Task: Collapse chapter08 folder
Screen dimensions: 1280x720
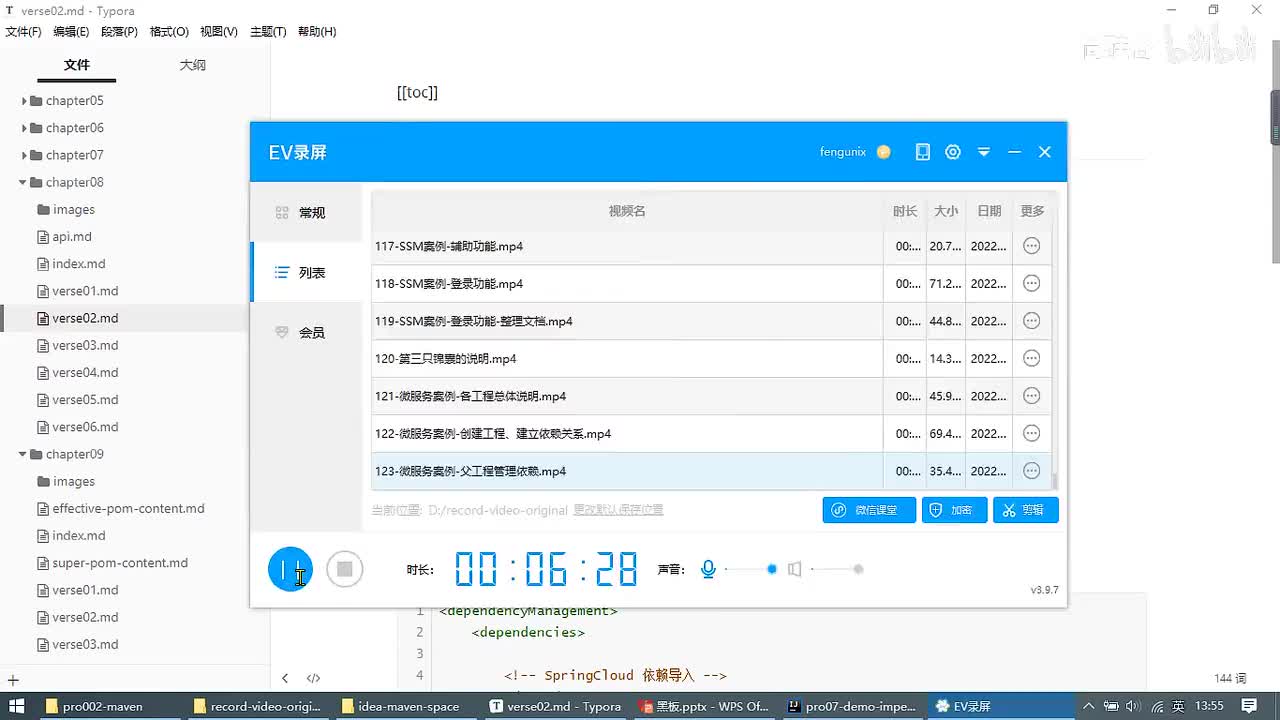Action: pyautogui.click(x=23, y=182)
